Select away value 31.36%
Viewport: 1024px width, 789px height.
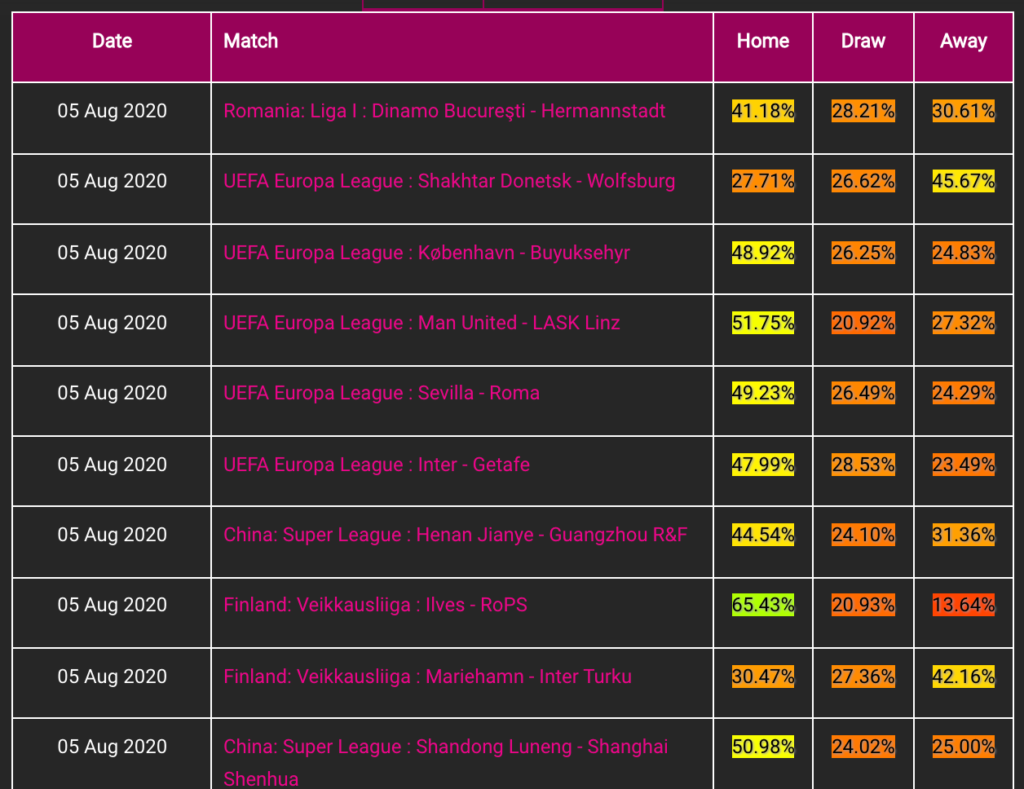coord(963,535)
